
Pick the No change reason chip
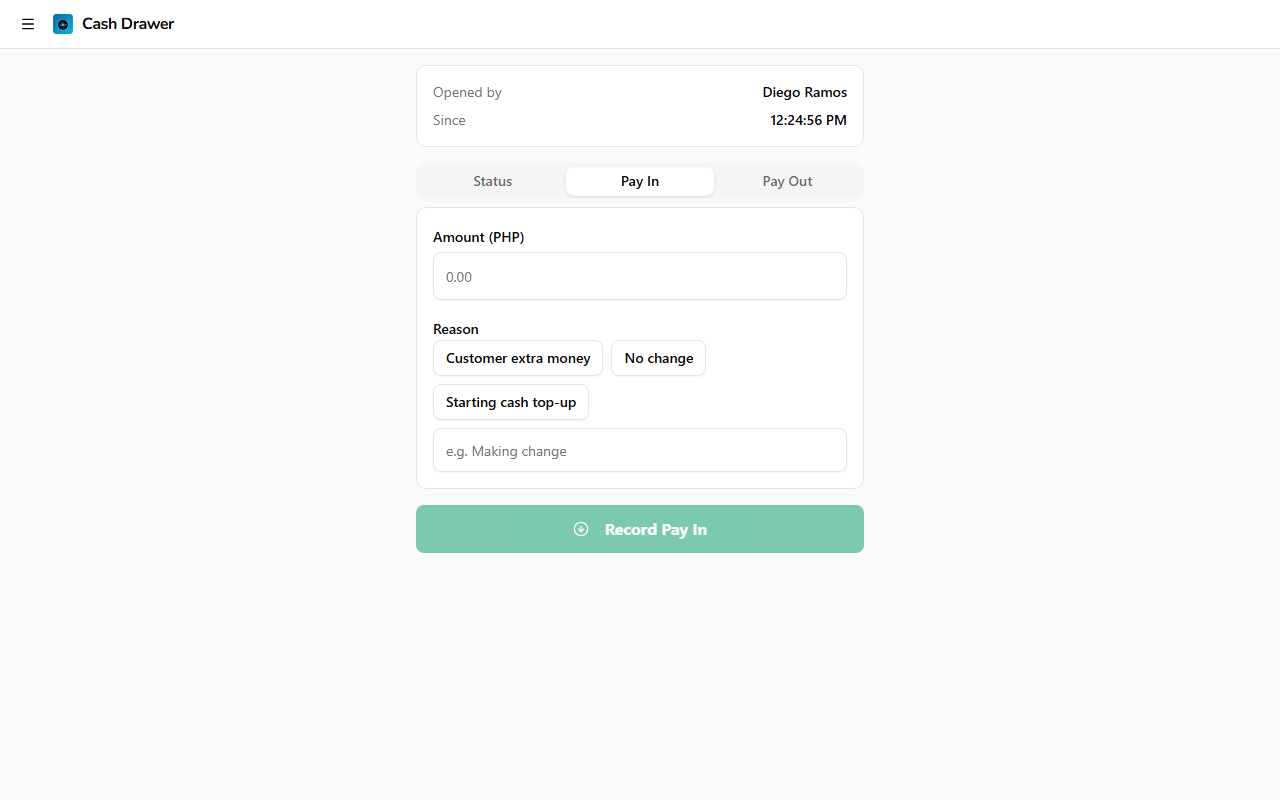pos(658,358)
